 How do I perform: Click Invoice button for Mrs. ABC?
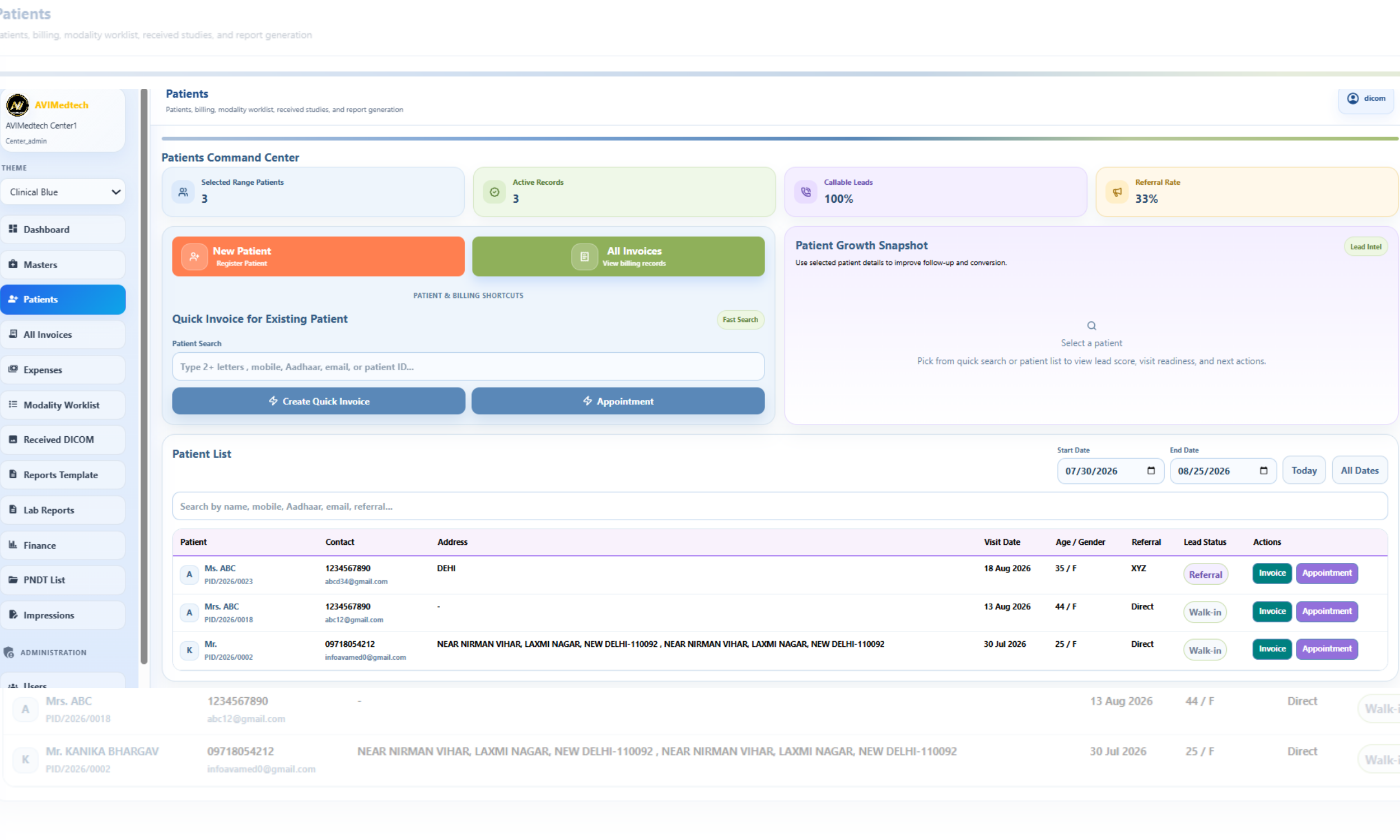1272,612
